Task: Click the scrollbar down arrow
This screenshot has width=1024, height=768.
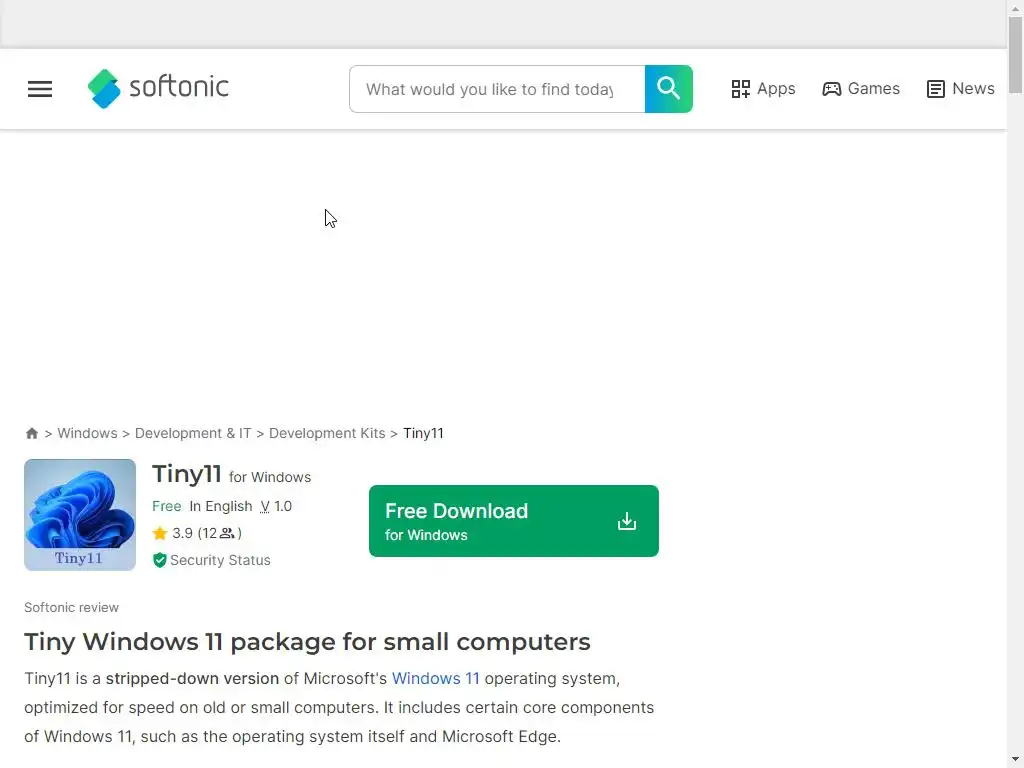Action: (1015, 760)
